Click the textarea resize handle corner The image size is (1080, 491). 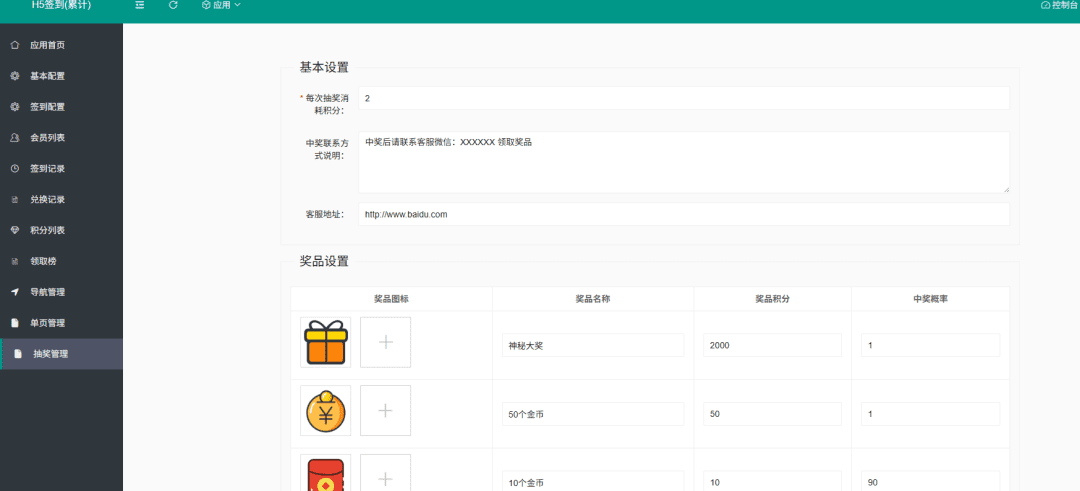1006,189
